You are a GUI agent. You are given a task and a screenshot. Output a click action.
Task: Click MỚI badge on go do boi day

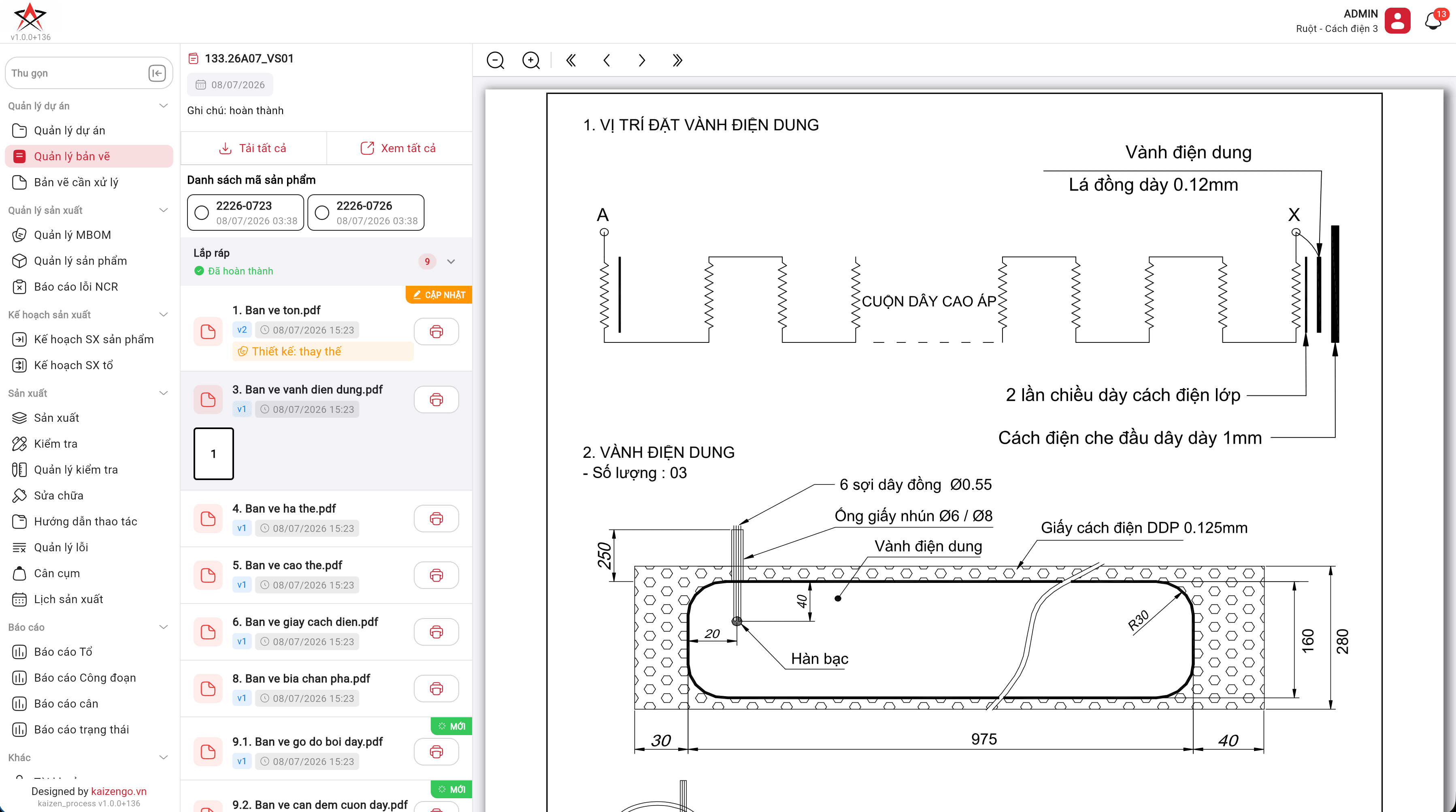[451, 727]
